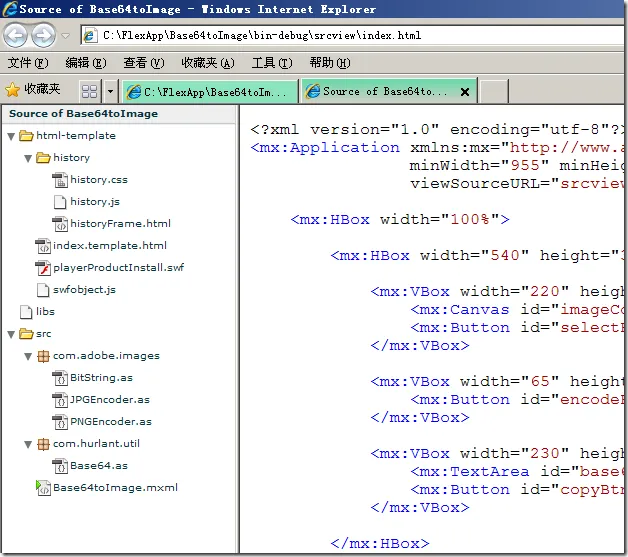Open the 文件(F) menu
The image size is (628, 557).
[28, 63]
